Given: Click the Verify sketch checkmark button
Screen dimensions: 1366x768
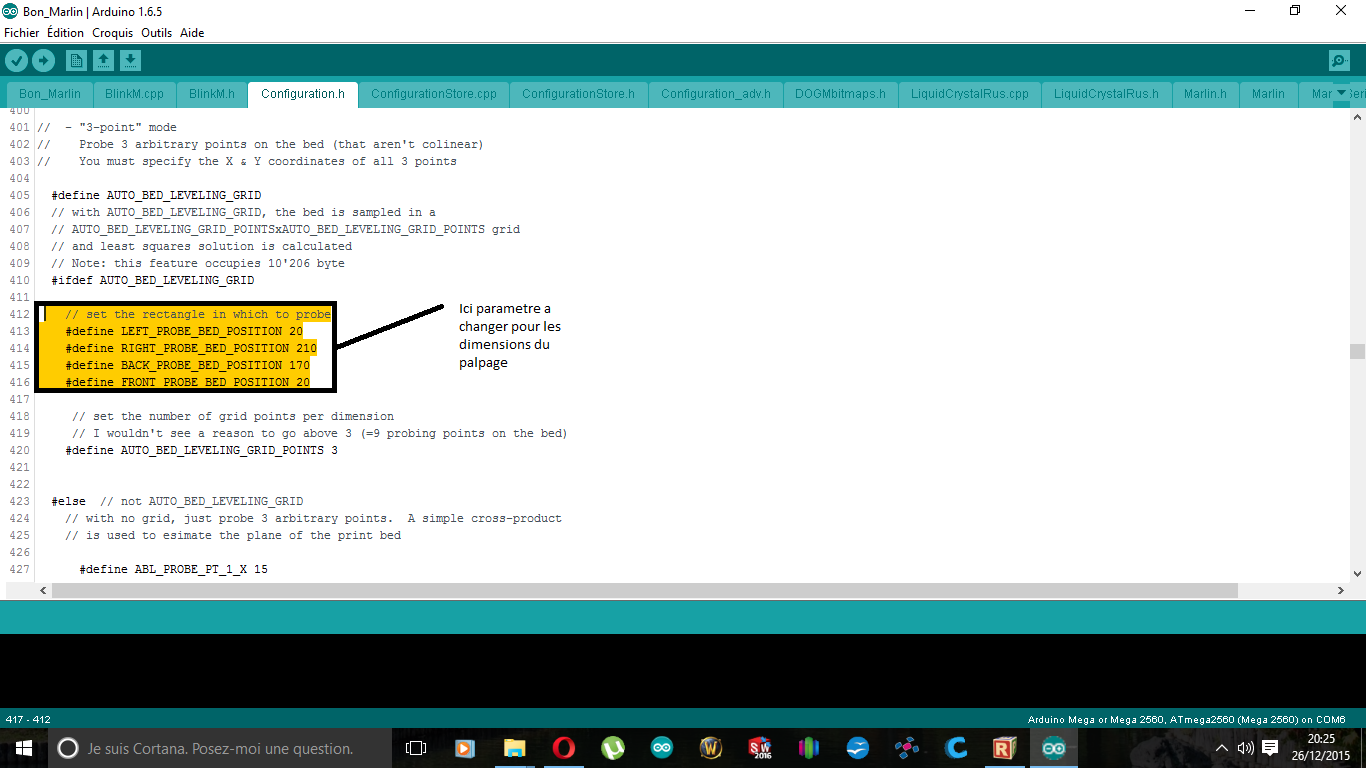Looking at the screenshot, I should point(17,61).
